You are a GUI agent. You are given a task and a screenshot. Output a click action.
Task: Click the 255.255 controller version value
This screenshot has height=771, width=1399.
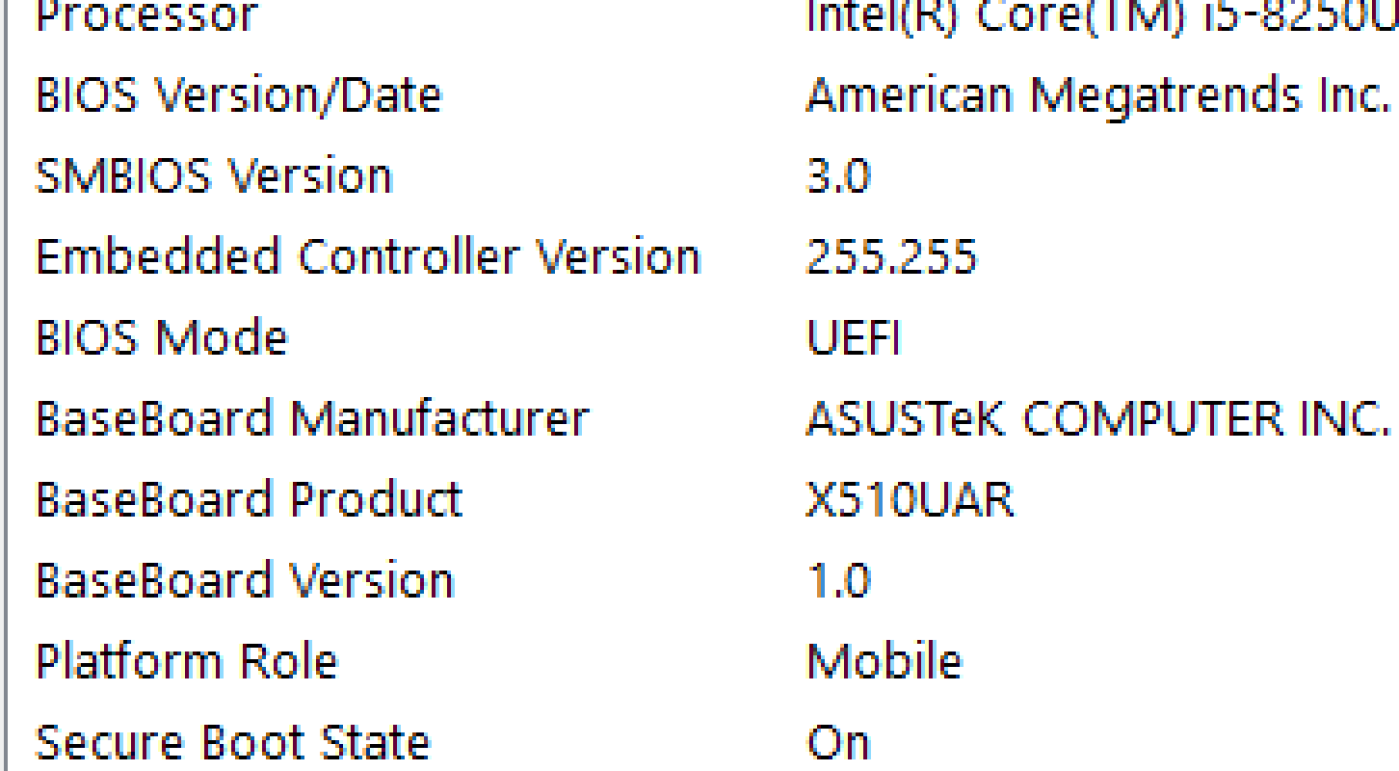(891, 257)
